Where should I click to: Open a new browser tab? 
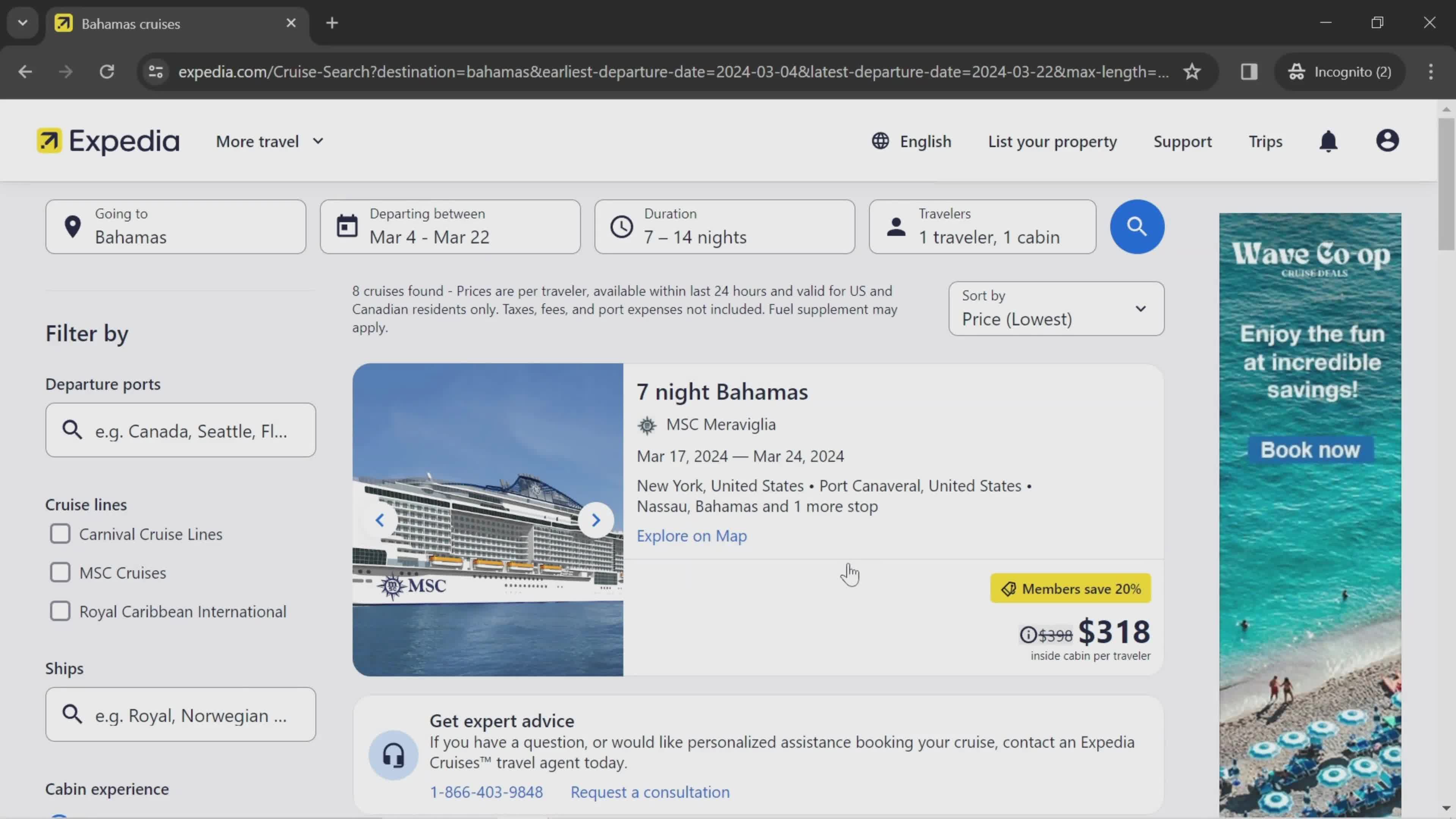(x=333, y=23)
